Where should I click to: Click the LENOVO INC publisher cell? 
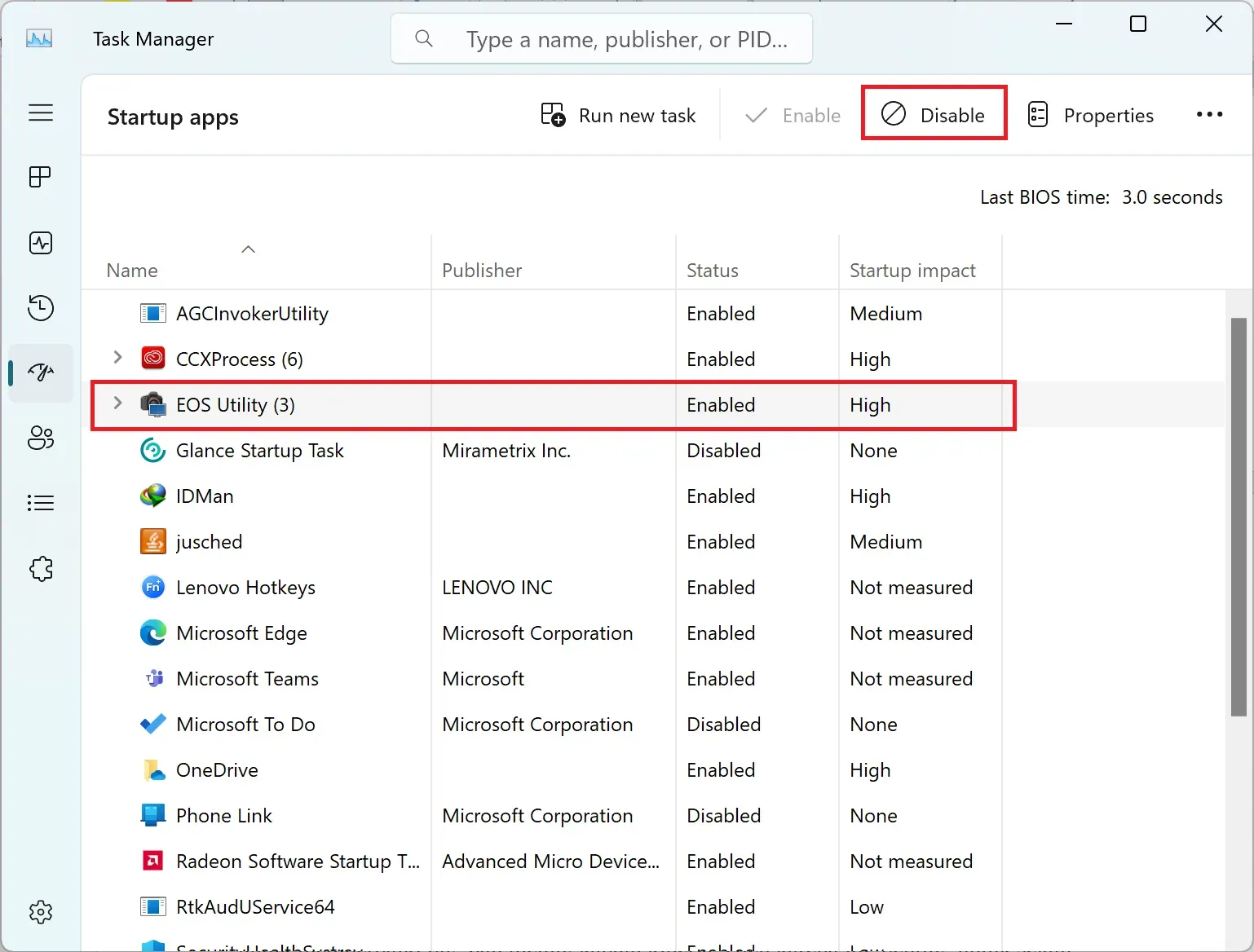click(497, 587)
